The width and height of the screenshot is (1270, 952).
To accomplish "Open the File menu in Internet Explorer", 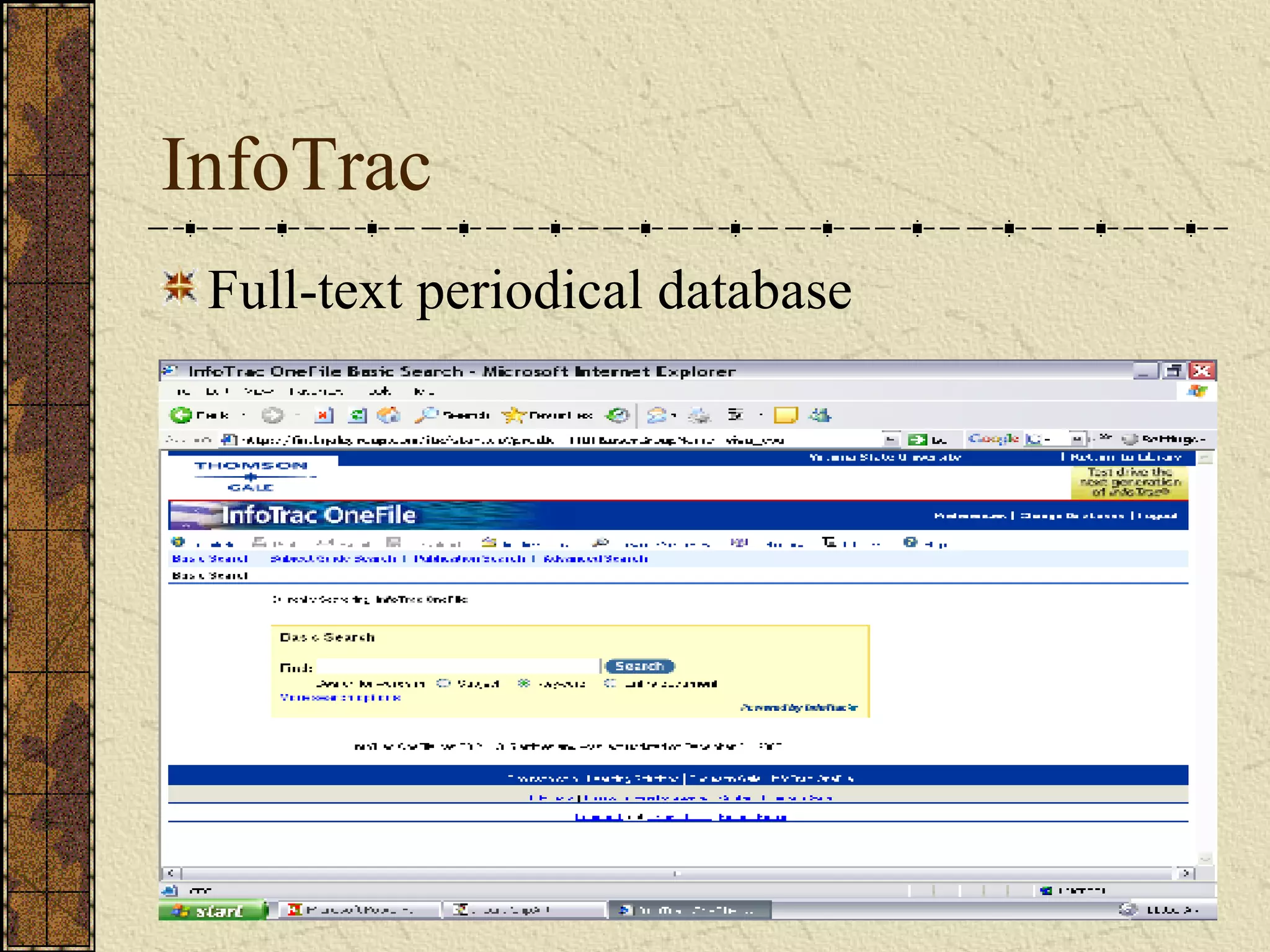I will coord(184,391).
